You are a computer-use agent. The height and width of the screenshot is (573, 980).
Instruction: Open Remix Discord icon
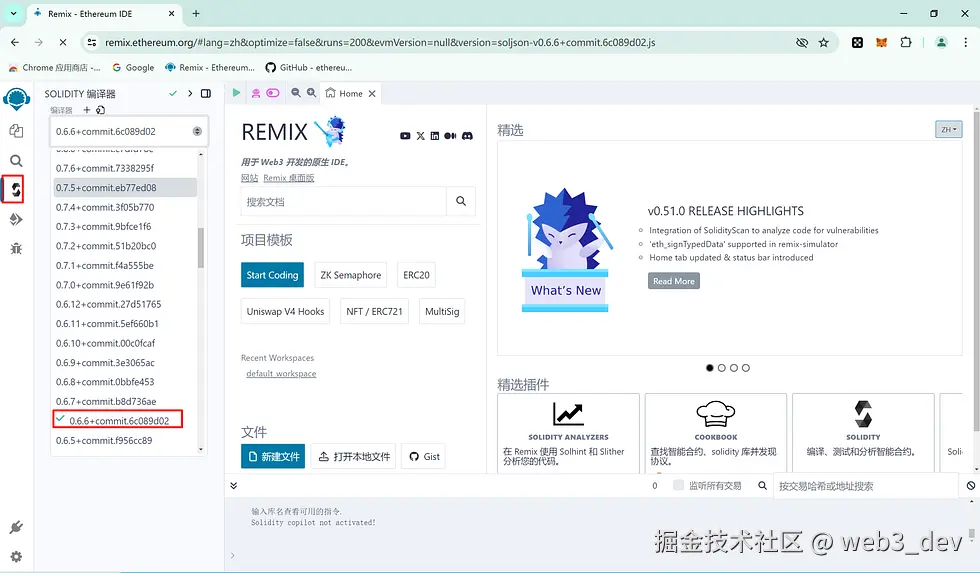(x=467, y=136)
